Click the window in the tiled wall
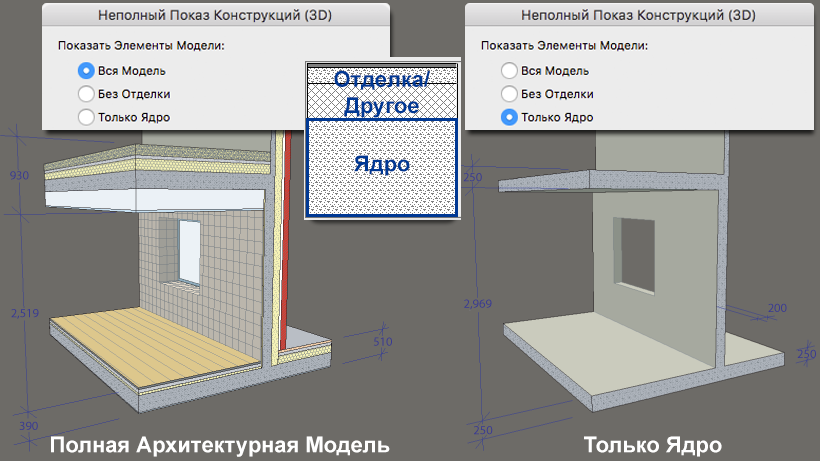This screenshot has width=820, height=461. tap(189, 253)
